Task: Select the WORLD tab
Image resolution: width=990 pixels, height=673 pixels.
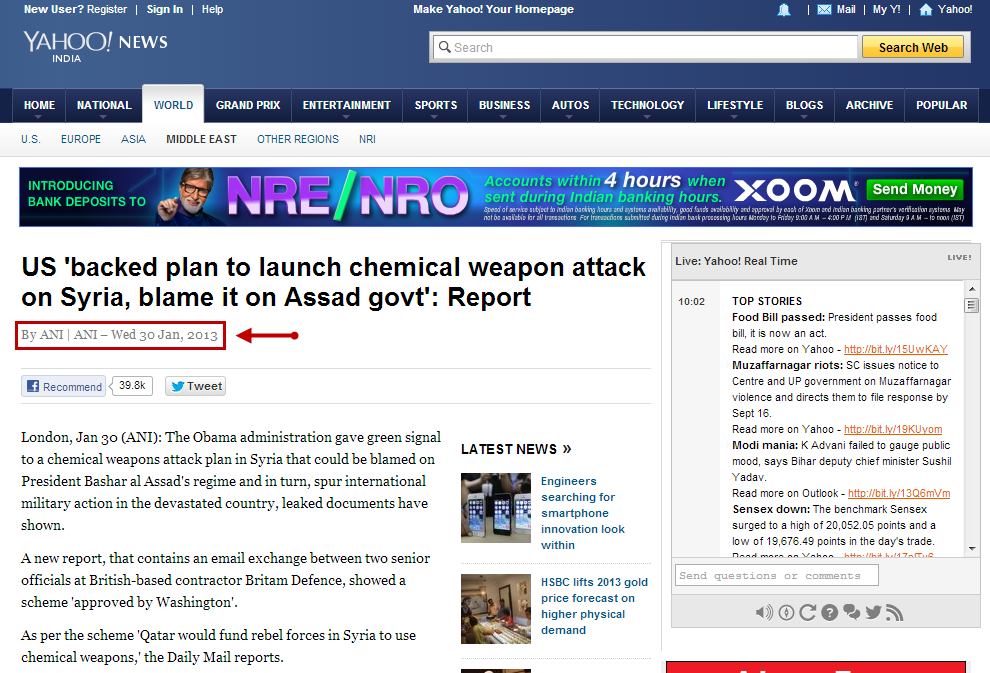Action: tap(173, 105)
